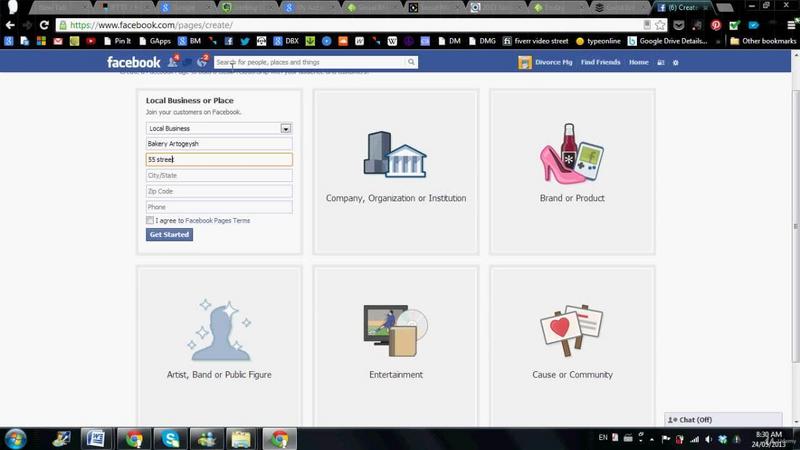Go to Facebook Home link
Viewport: 800px width, 450px height.
(x=638, y=62)
